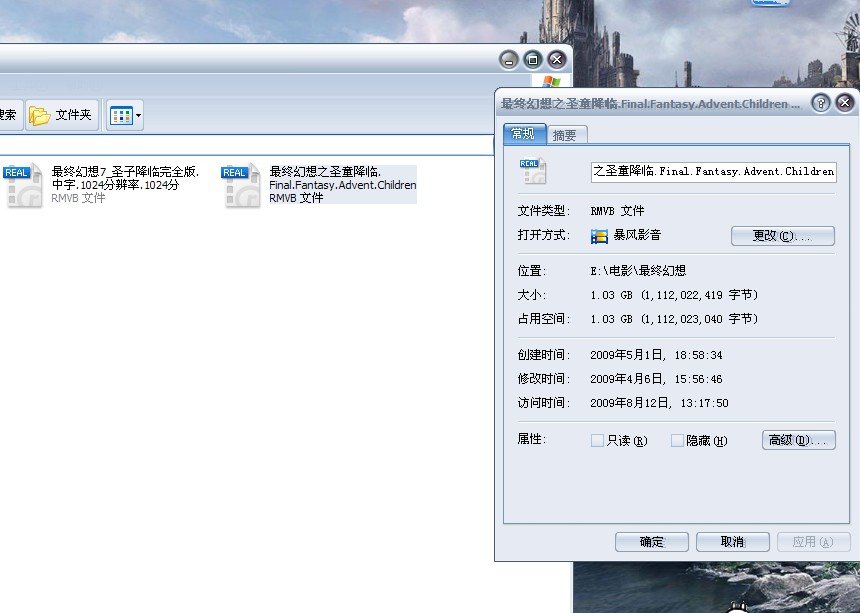Close the file properties dialog
Viewport: 860px width, 613px height.
click(x=844, y=103)
